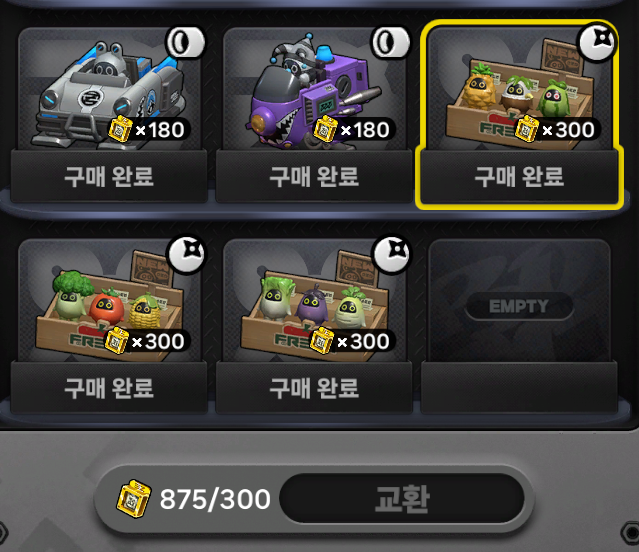Select the pineapple coconut watermelon crate item

[x=519, y=89]
